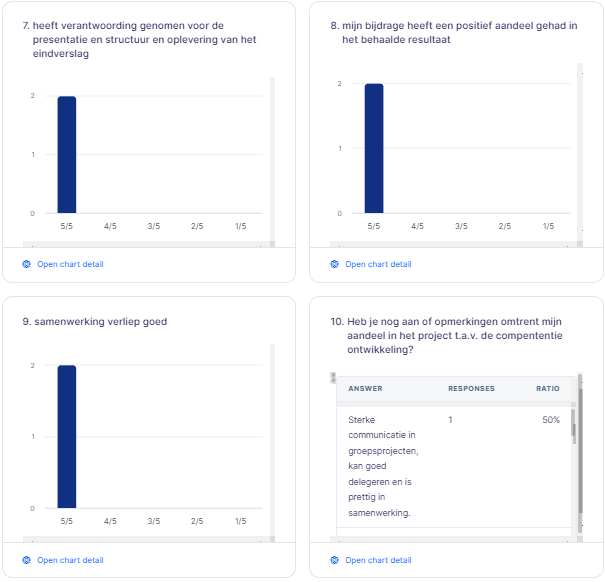Open chart detail for question 10 opmerkingen
The width and height of the screenshot is (605, 582).
tap(377, 560)
